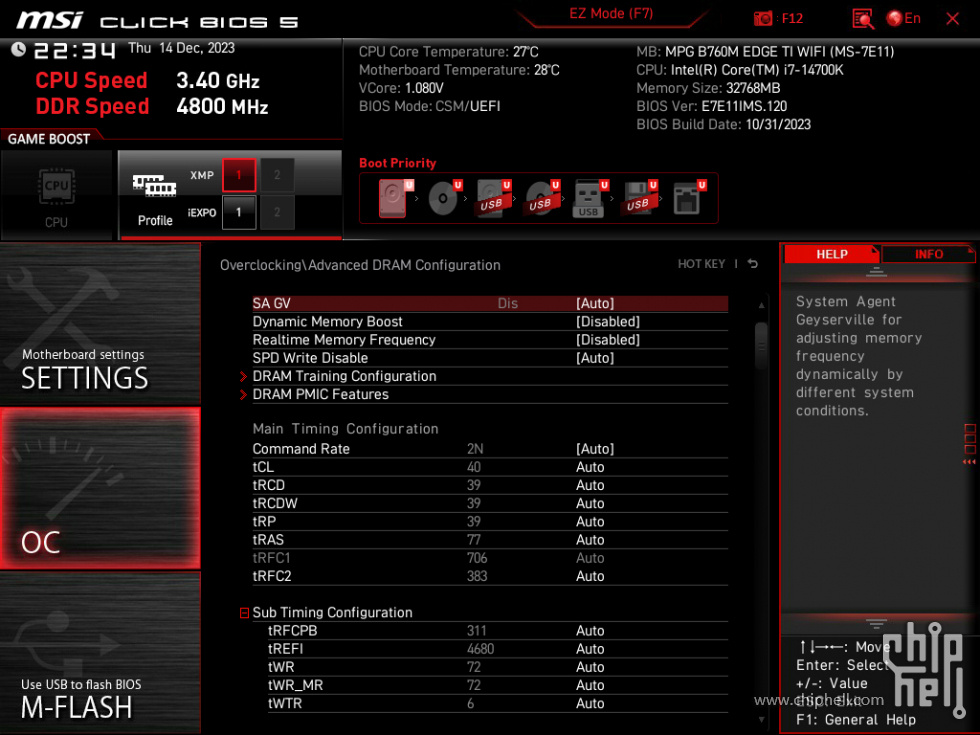Select the USB CD-ROM boot device icon
Screen dimensions: 980x735
point(541,198)
